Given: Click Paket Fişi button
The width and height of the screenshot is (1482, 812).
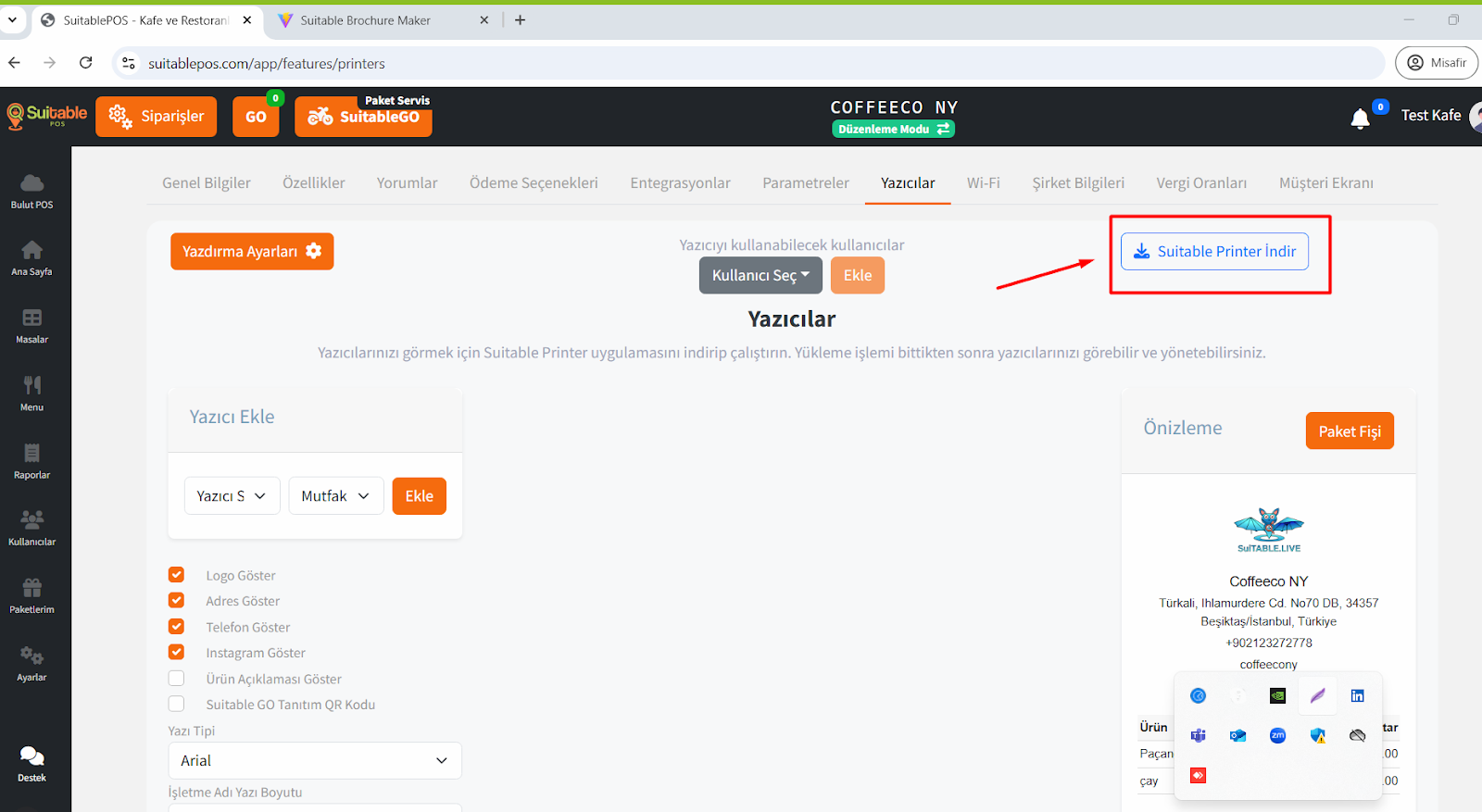Looking at the screenshot, I should point(1350,431).
